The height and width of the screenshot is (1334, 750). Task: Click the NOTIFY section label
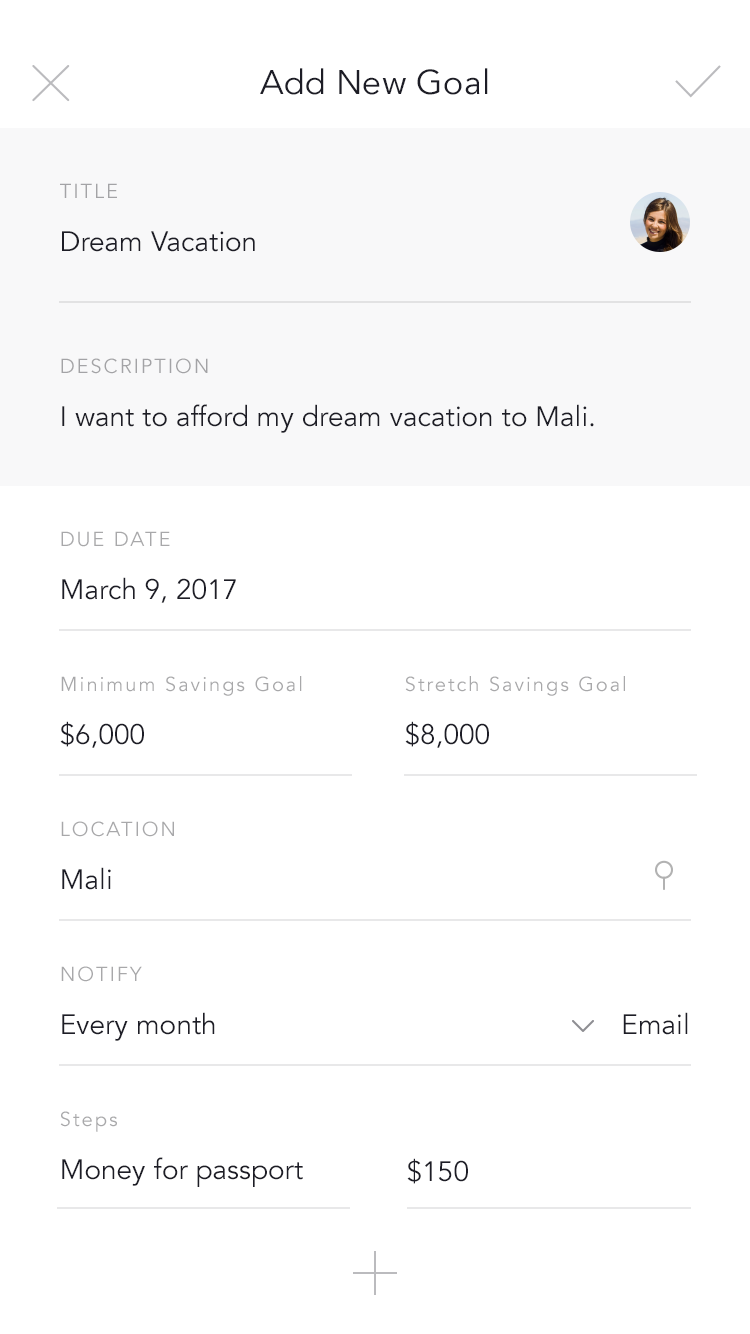pos(102,974)
